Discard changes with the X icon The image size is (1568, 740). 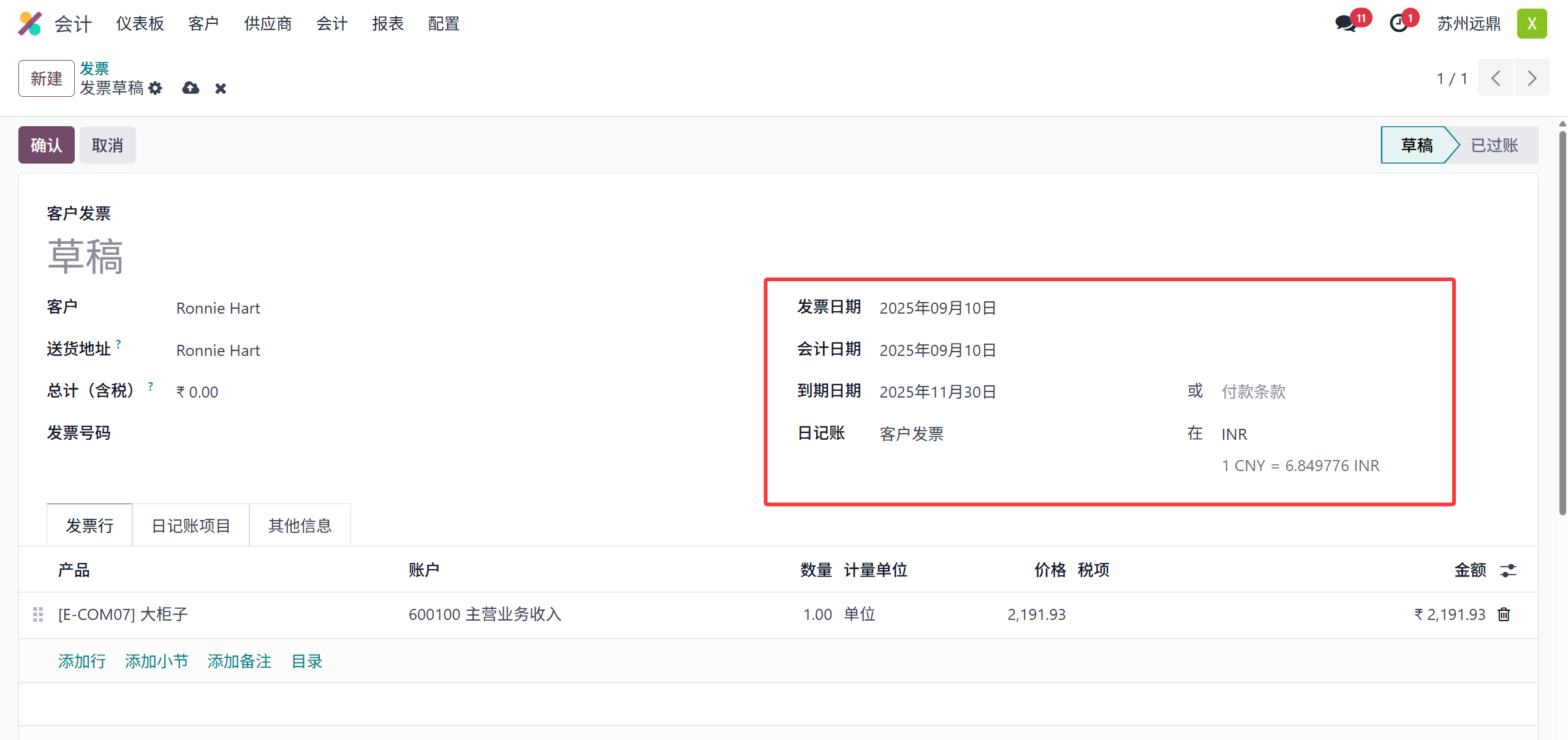(x=221, y=89)
